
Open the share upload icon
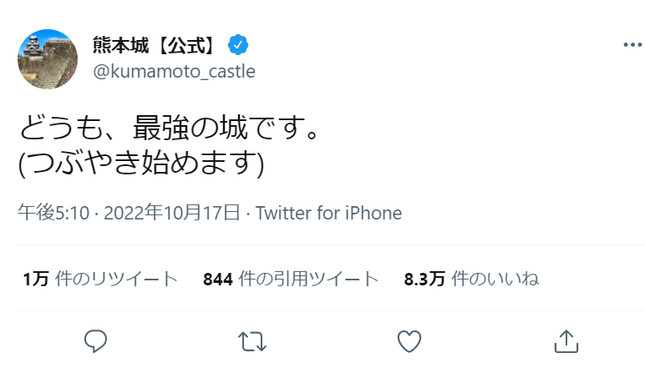click(x=566, y=341)
